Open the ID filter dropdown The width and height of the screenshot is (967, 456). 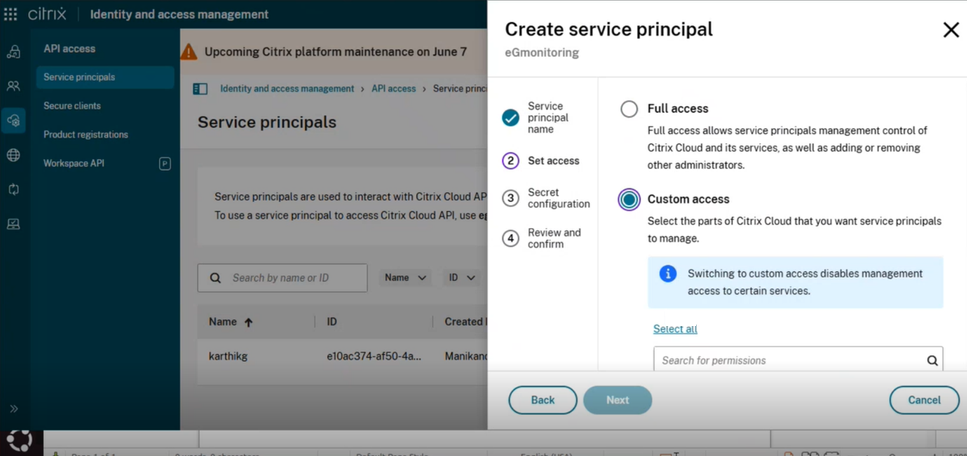(461, 278)
